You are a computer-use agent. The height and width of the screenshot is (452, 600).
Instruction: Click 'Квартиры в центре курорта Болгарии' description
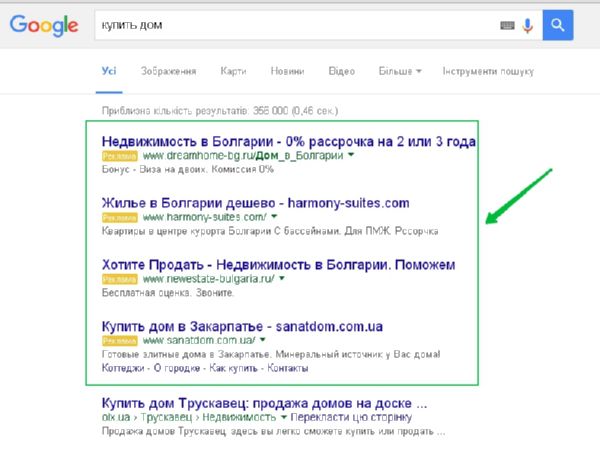(x=270, y=231)
